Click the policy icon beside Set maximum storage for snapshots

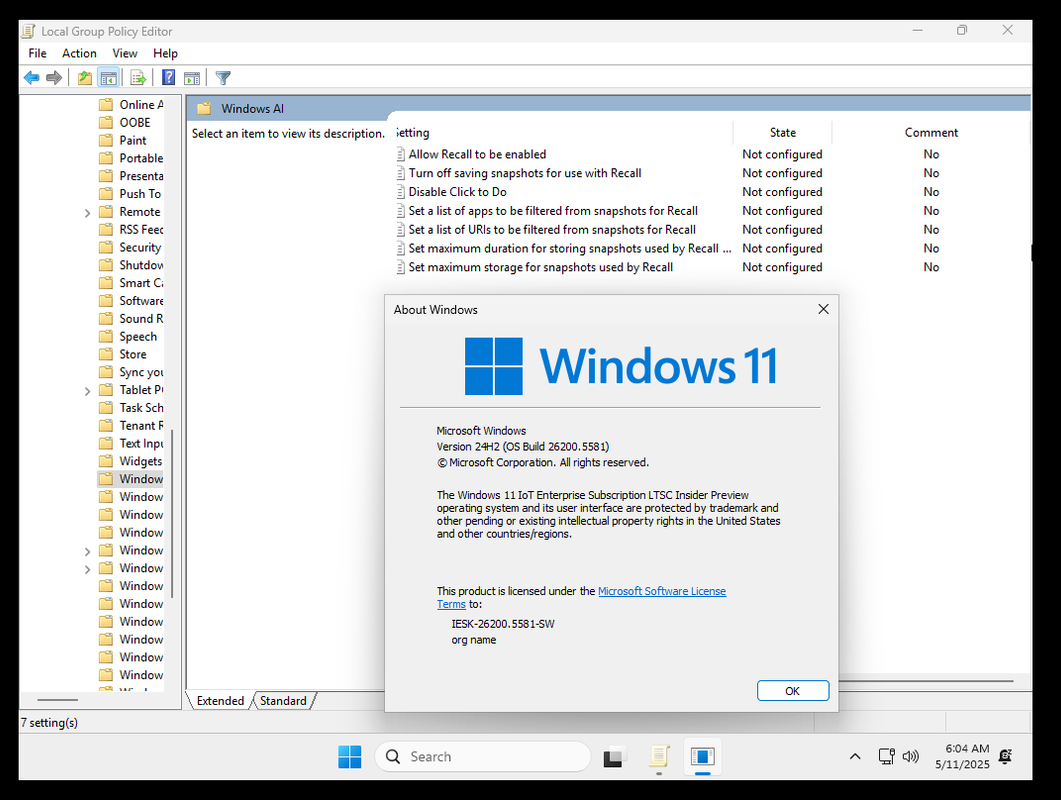pyautogui.click(x=401, y=267)
